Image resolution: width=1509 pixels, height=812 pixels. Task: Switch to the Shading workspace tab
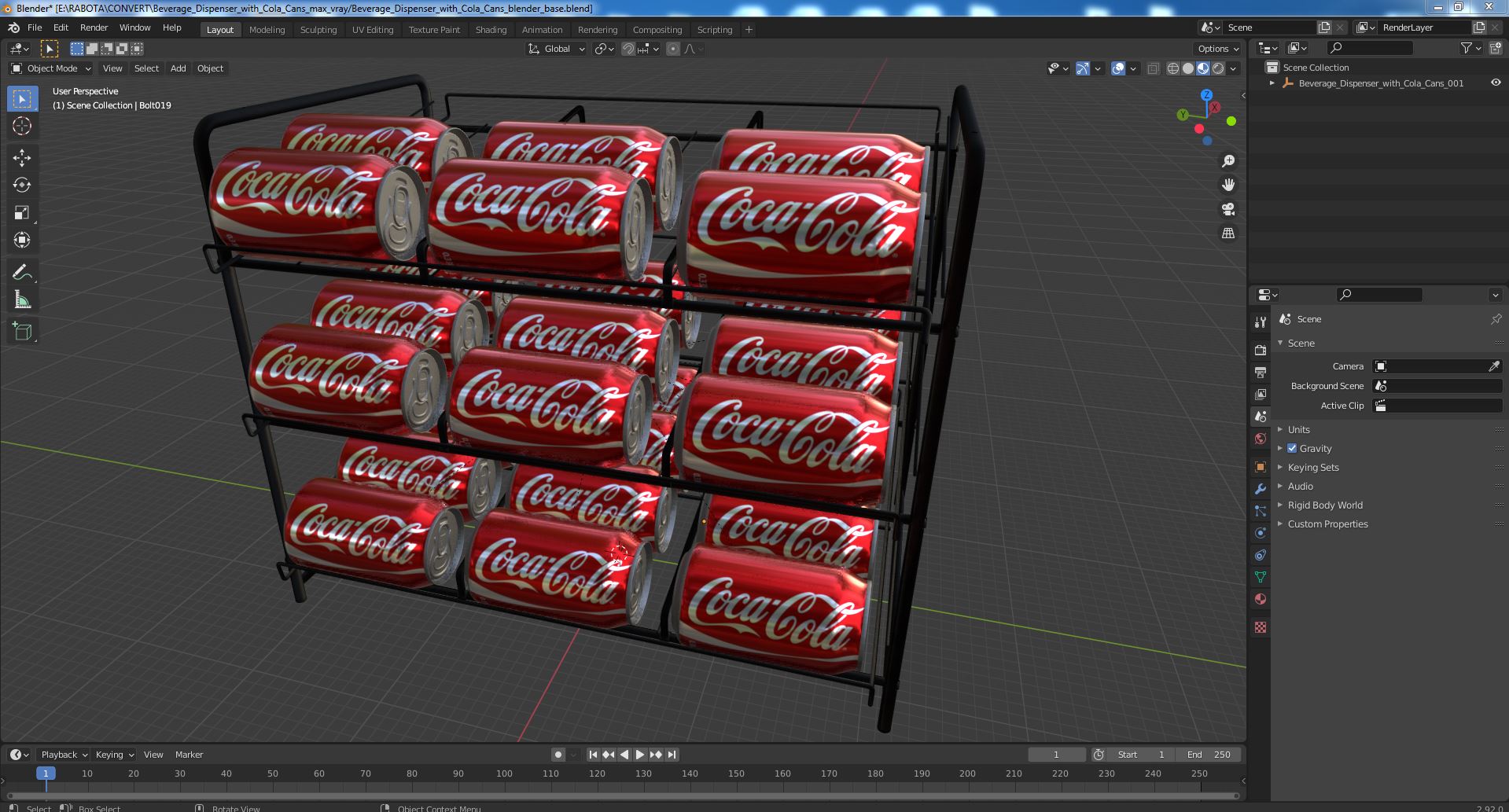tap(491, 30)
